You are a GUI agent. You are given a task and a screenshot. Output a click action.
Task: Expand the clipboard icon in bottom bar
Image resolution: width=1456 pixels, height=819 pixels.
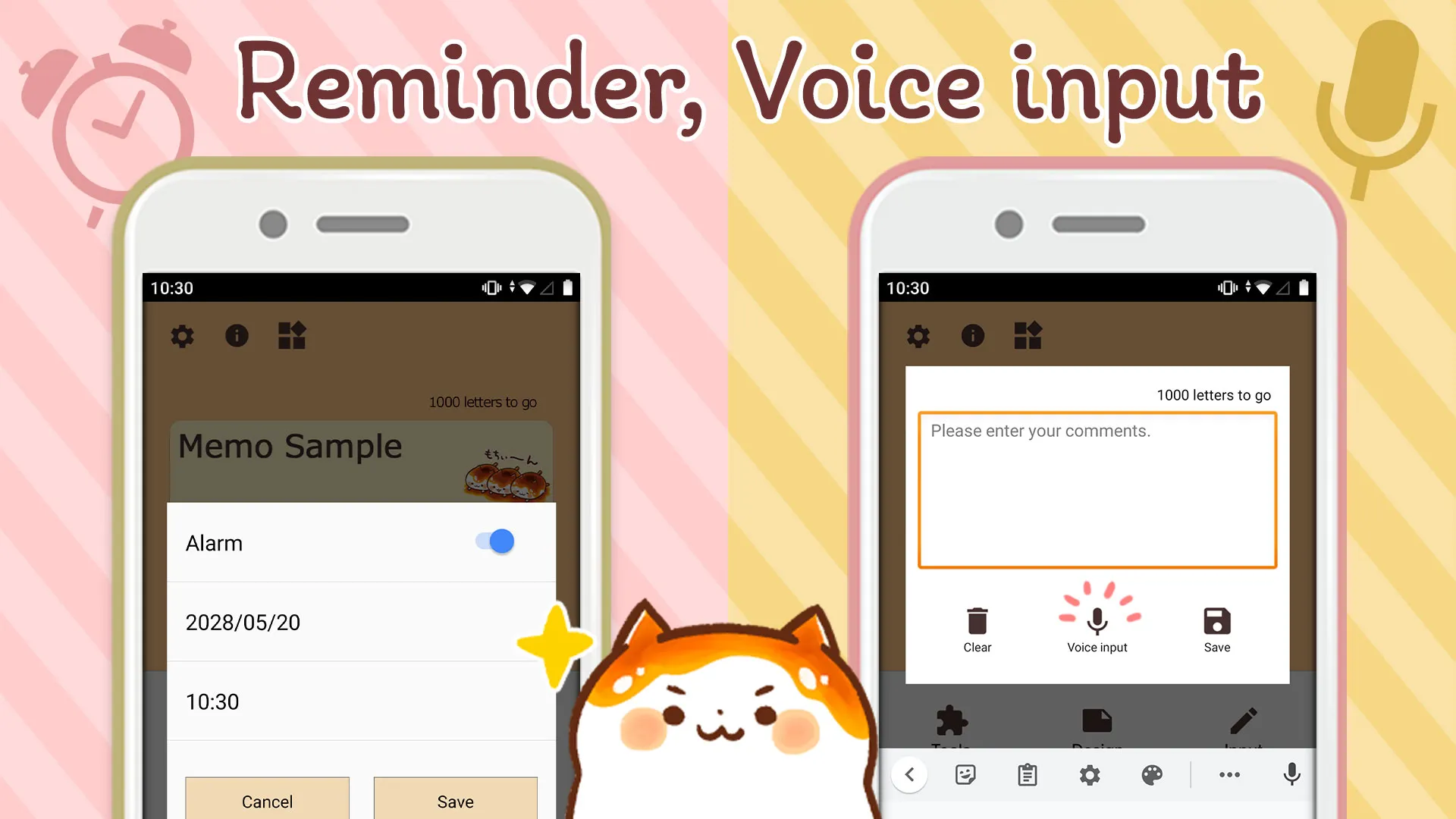pyautogui.click(x=1027, y=775)
